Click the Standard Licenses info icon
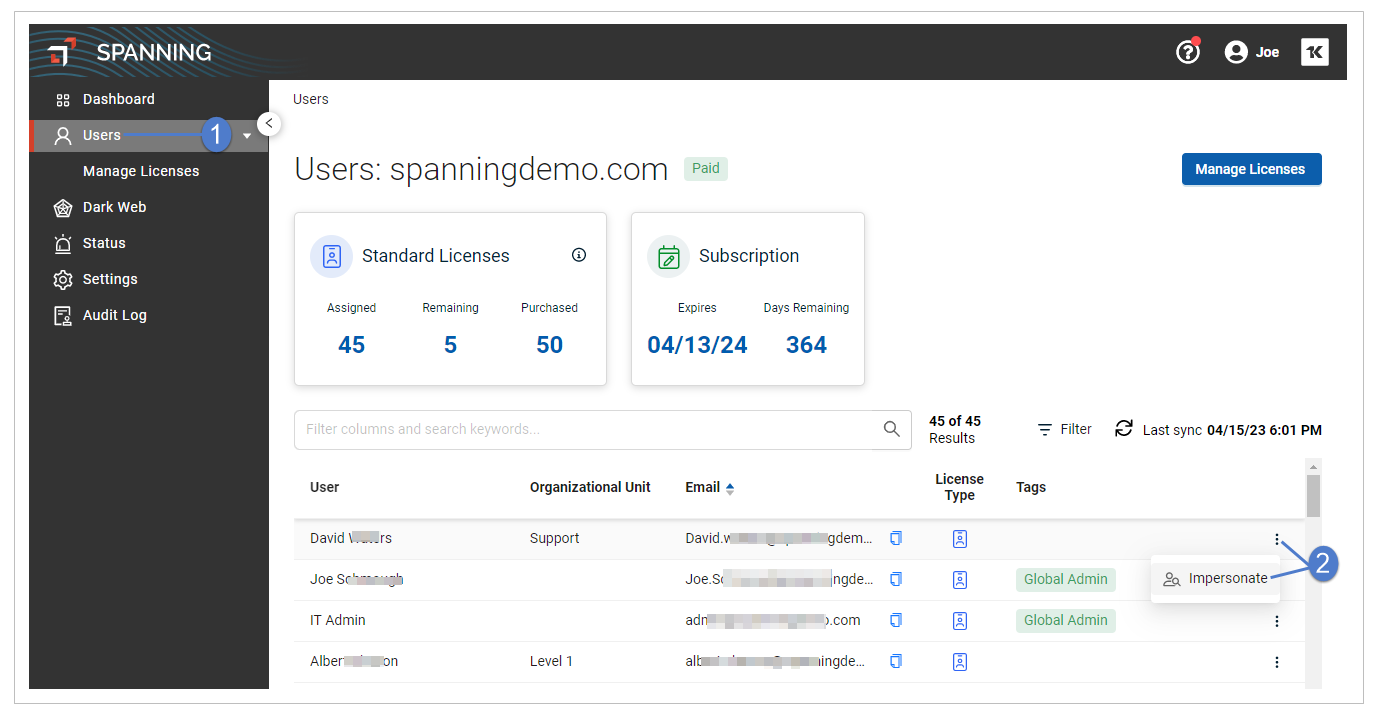 pos(579,255)
